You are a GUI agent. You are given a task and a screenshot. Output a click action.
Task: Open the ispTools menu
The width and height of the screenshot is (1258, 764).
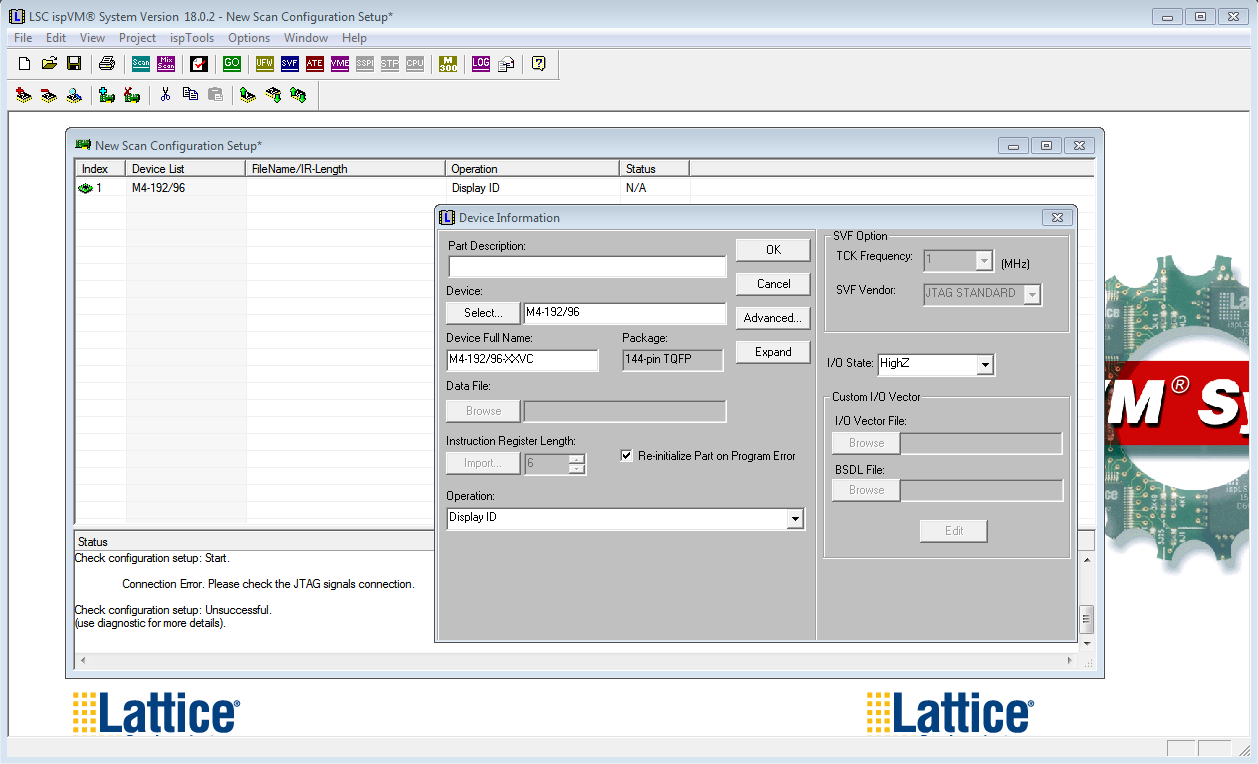pos(192,38)
